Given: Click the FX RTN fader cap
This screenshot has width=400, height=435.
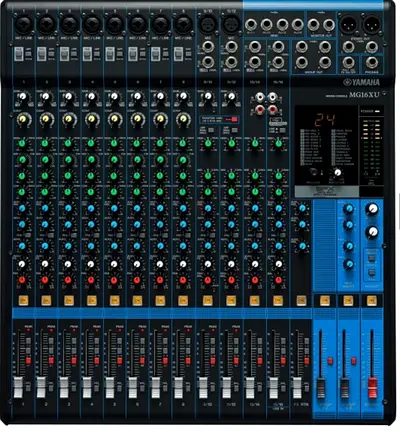Looking at the screenshot, I should (x=297, y=388).
